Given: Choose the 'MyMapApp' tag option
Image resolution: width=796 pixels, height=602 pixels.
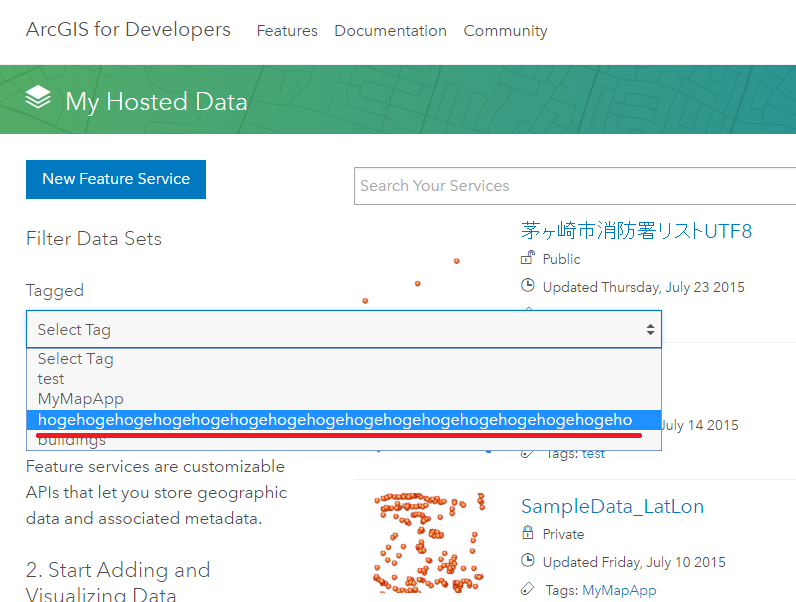Looking at the screenshot, I should pos(344,399).
